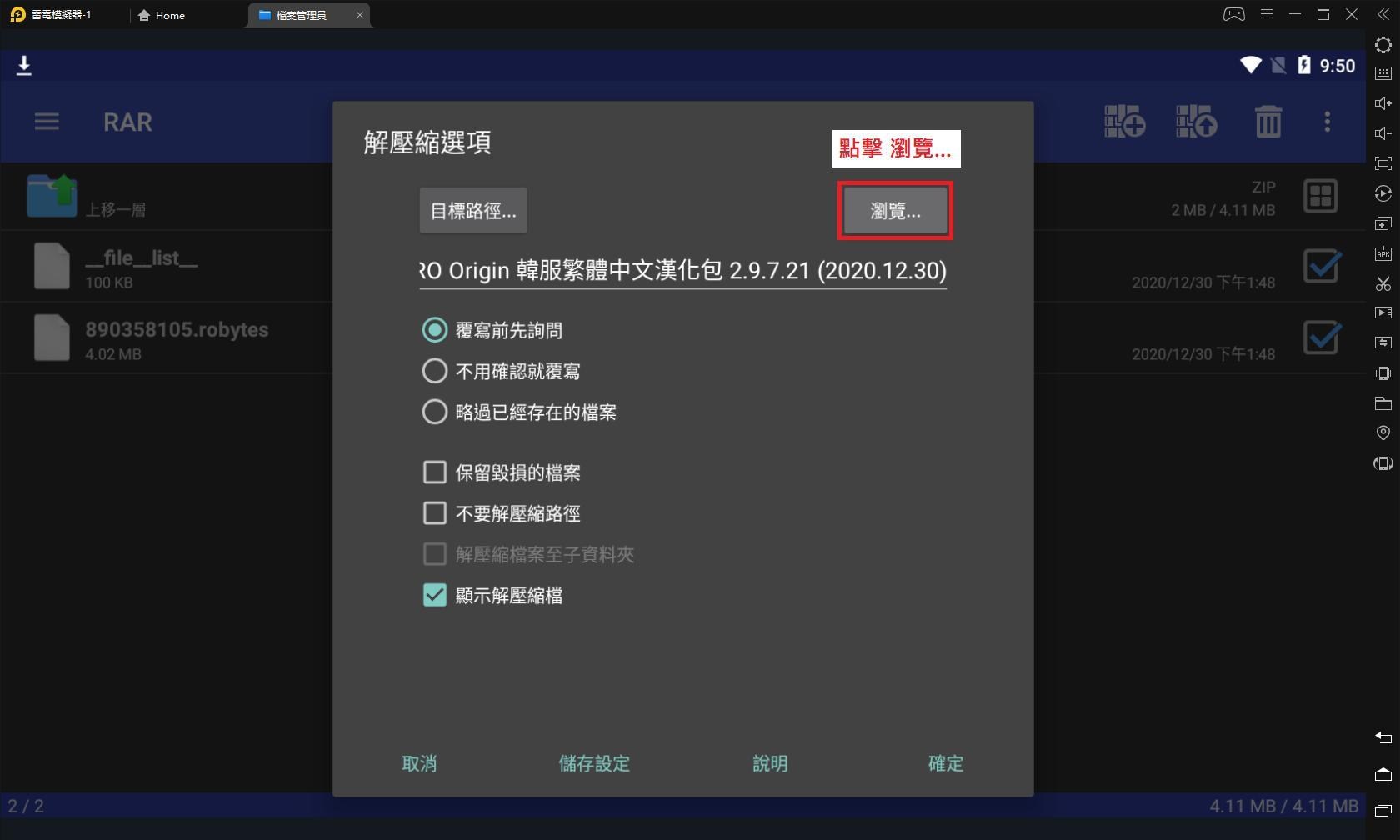
Task: Click the video record icon in sidebar
Action: (x=1382, y=312)
